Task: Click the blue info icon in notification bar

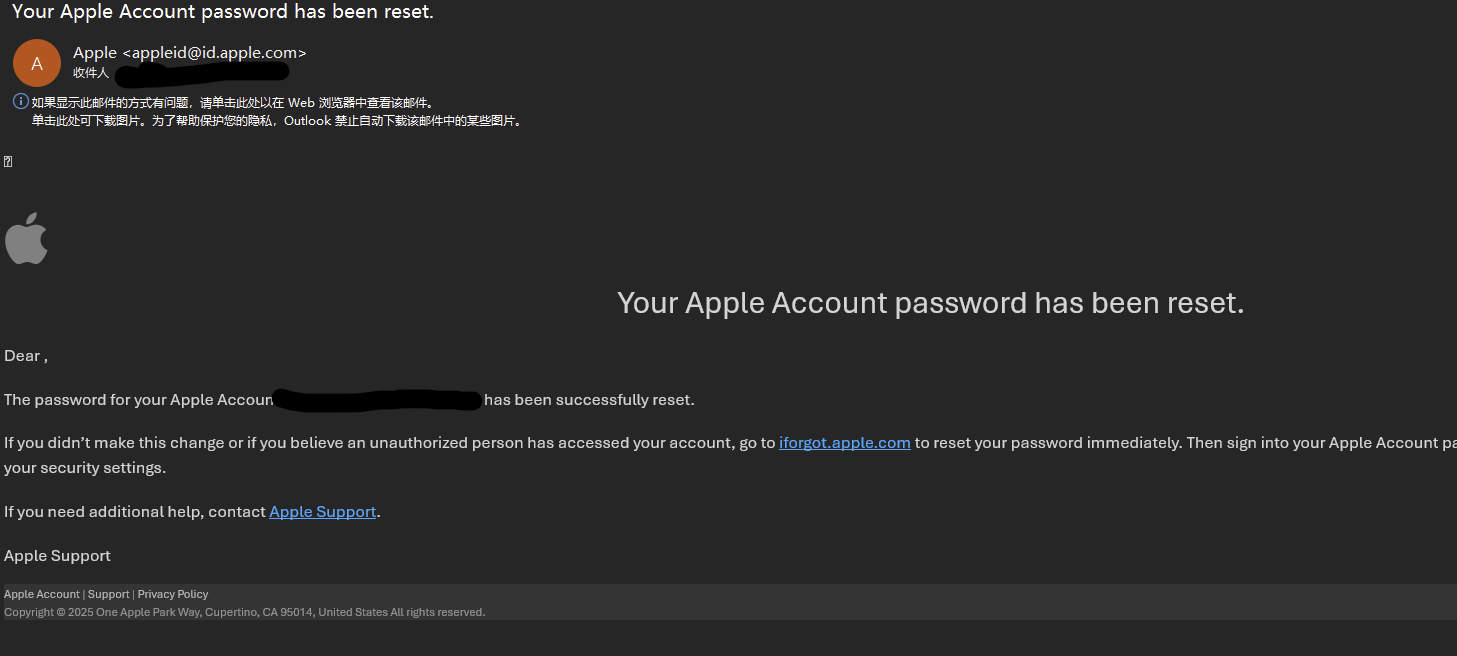Action: [x=20, y=102]
